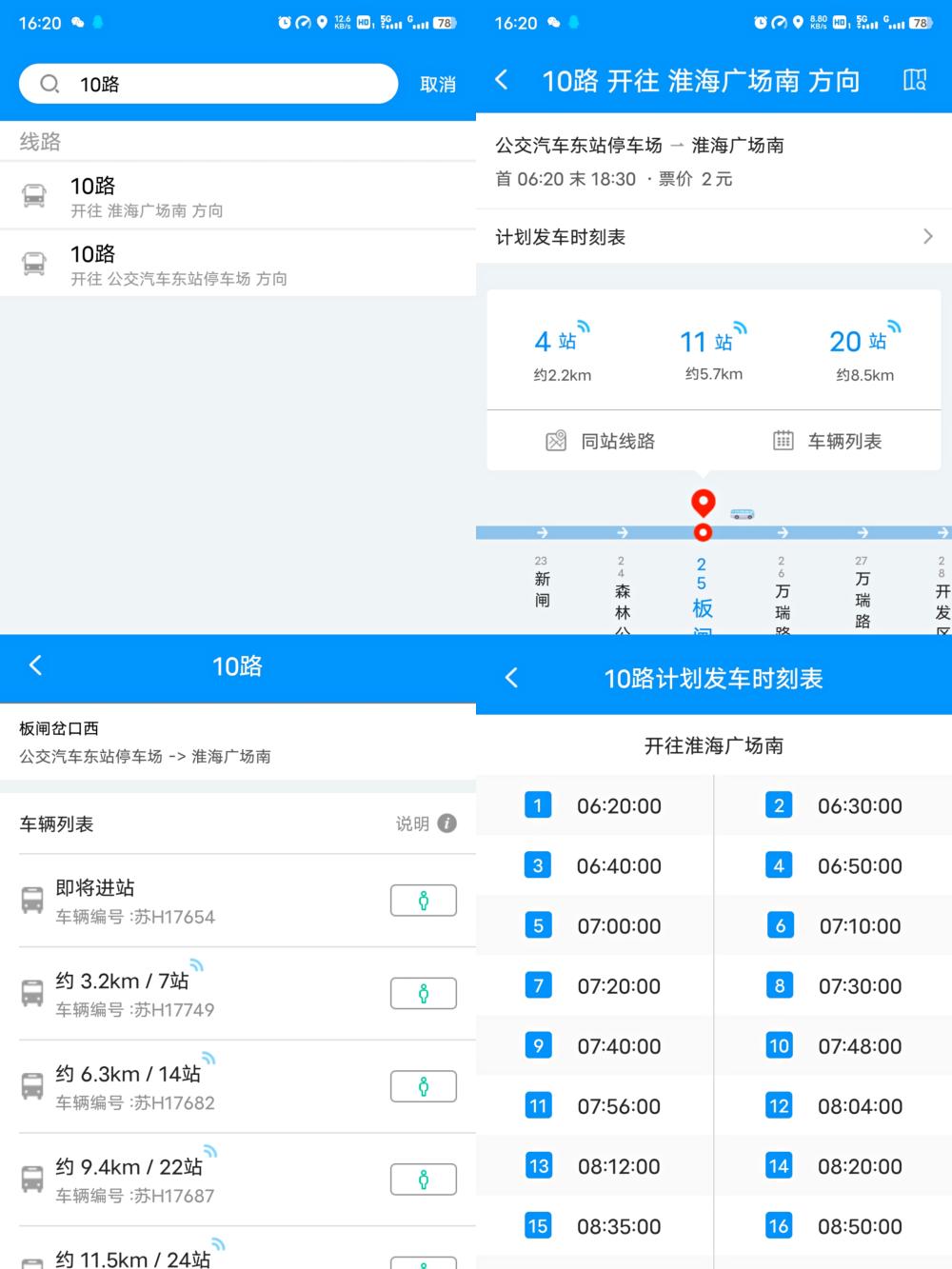
Task: Tap the 取消 cancel button
Action: [x=438, y=84]
